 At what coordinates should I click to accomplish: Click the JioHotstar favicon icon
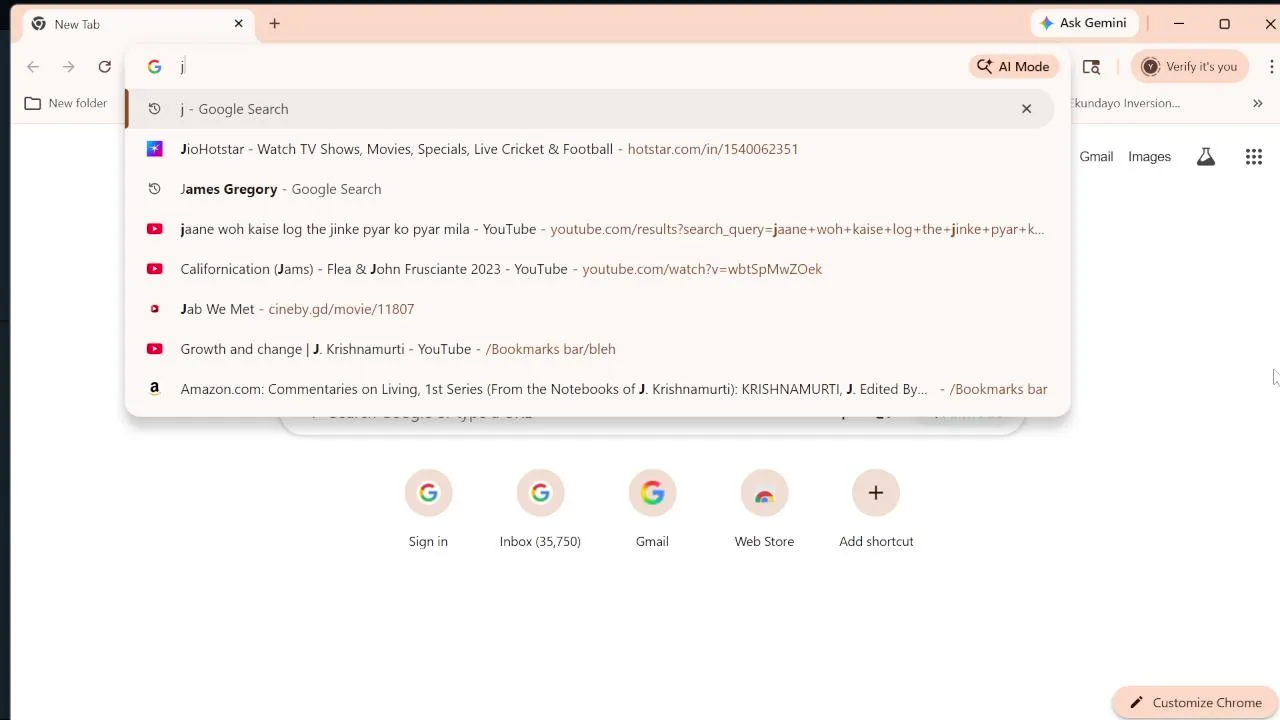tap(154, 149)
